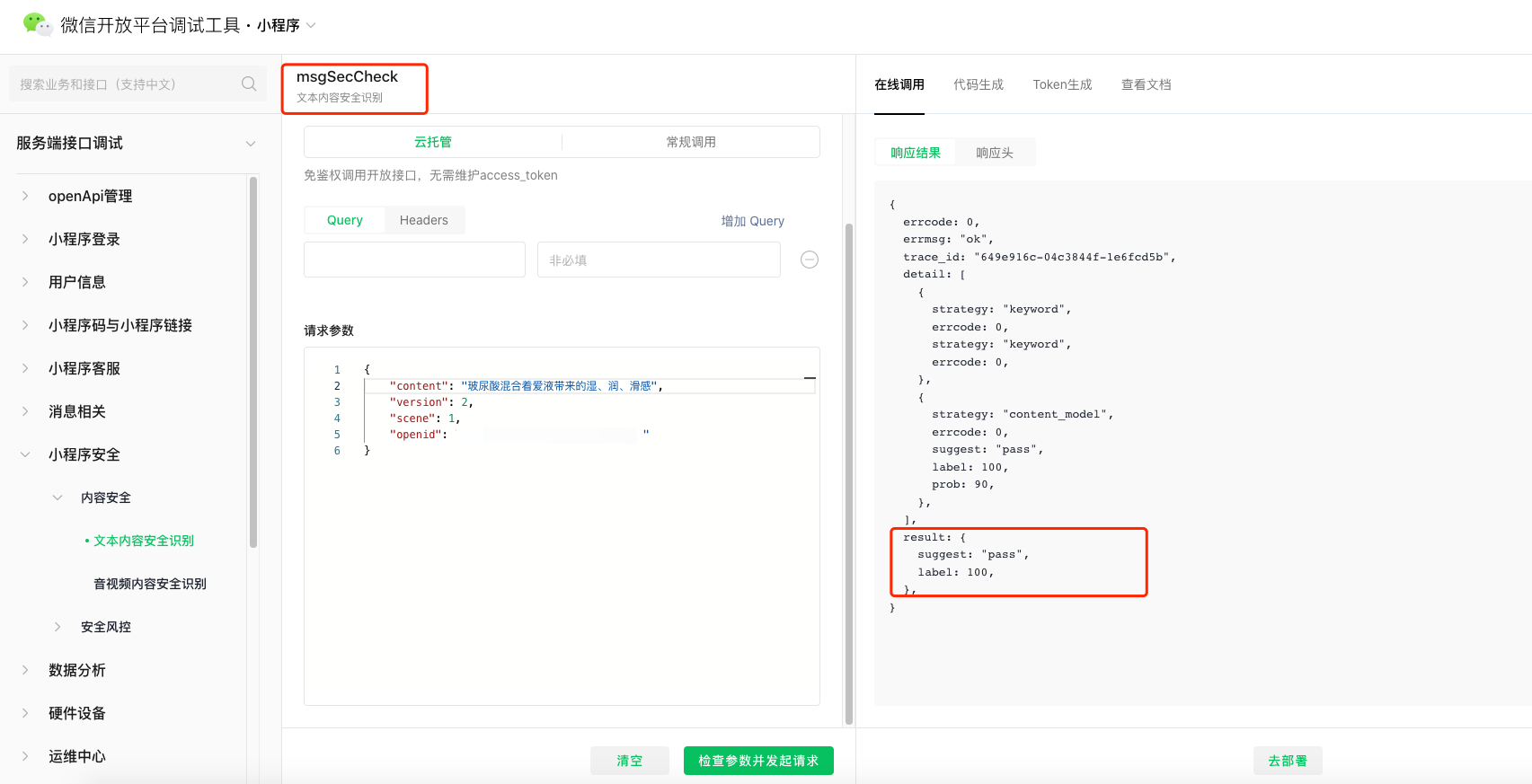
Task: Select the Headers tab
Action: (424, 220)
